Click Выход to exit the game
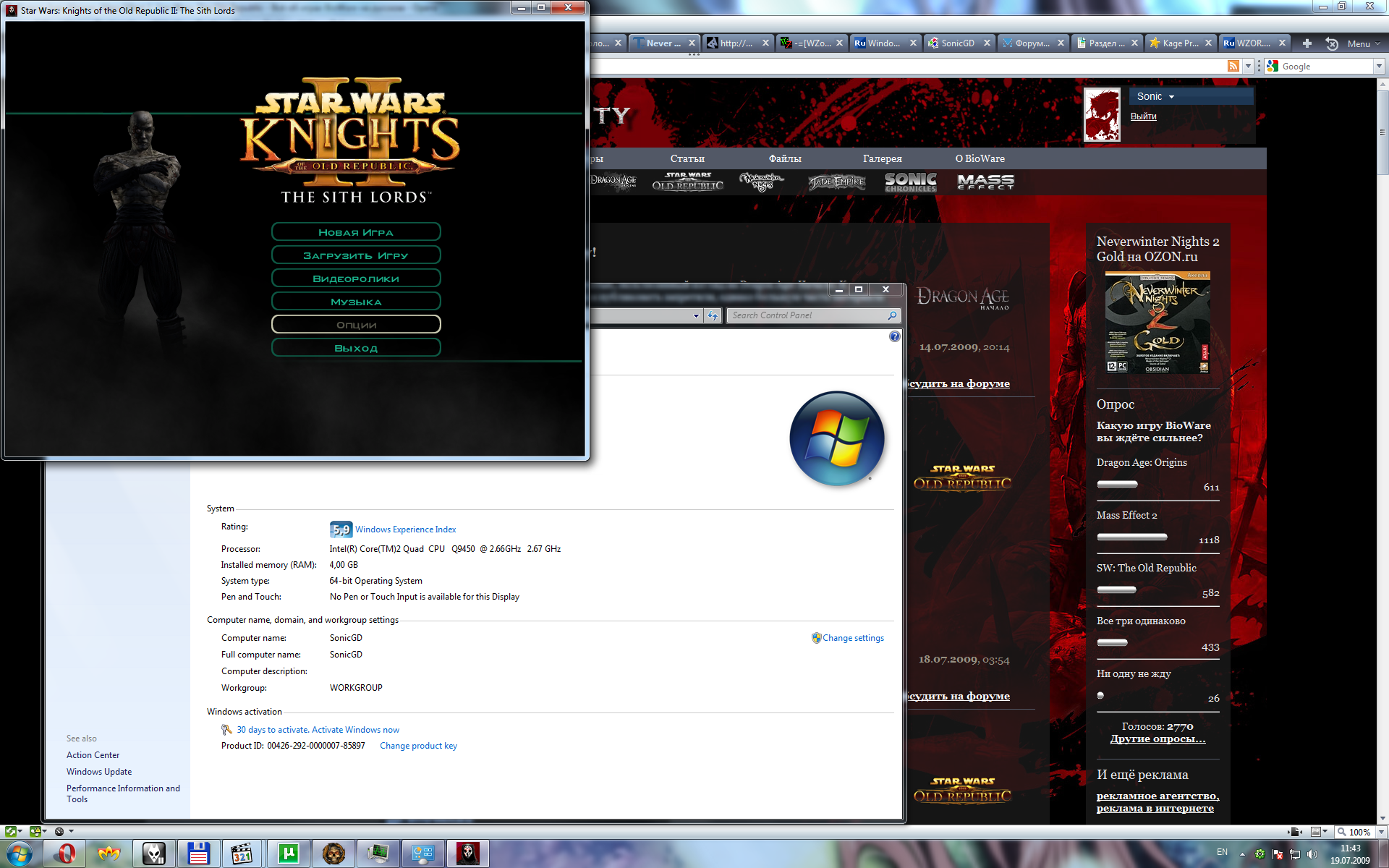1389x868 pixels. (356, 348)
